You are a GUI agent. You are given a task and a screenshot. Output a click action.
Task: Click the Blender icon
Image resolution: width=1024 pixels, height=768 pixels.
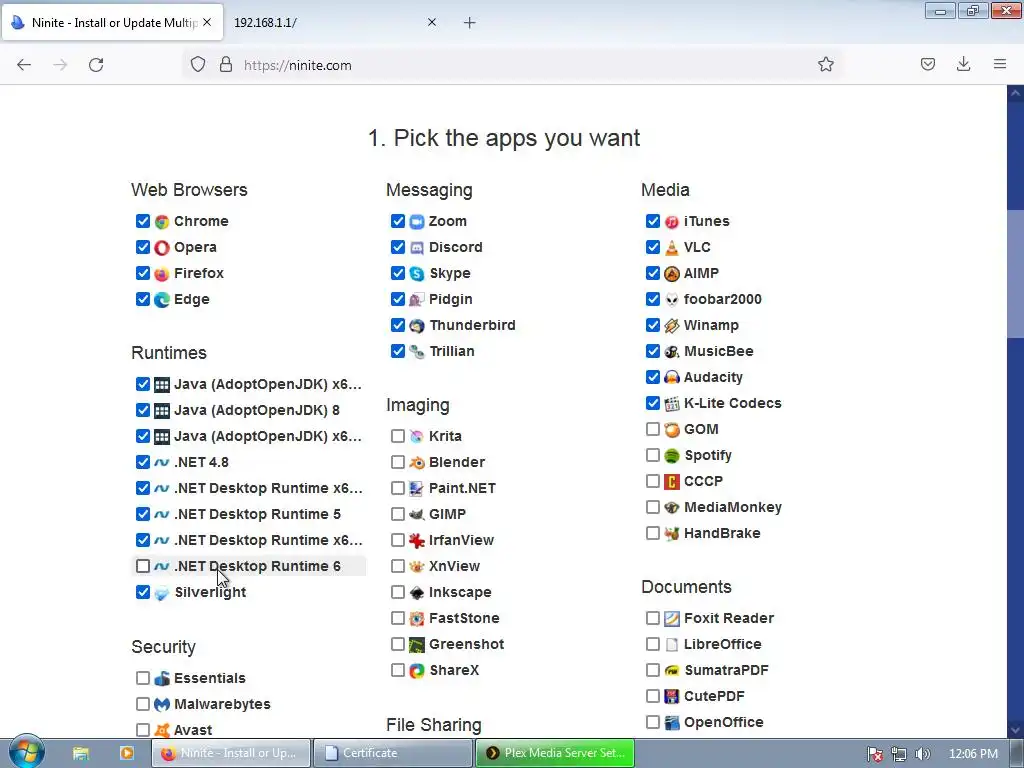[x=417, y=462]
